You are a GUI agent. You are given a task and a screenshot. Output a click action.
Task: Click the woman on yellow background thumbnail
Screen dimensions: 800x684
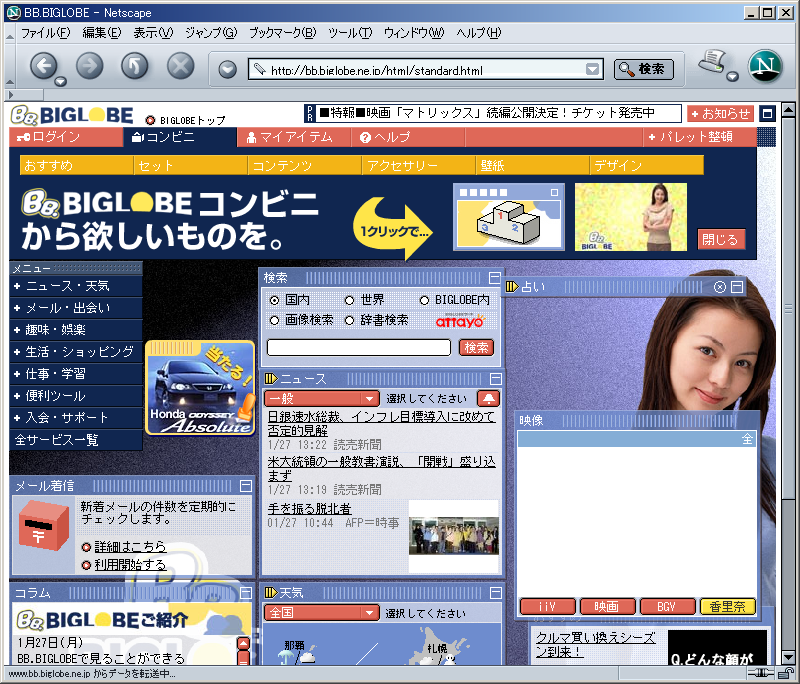coord(631,217)
